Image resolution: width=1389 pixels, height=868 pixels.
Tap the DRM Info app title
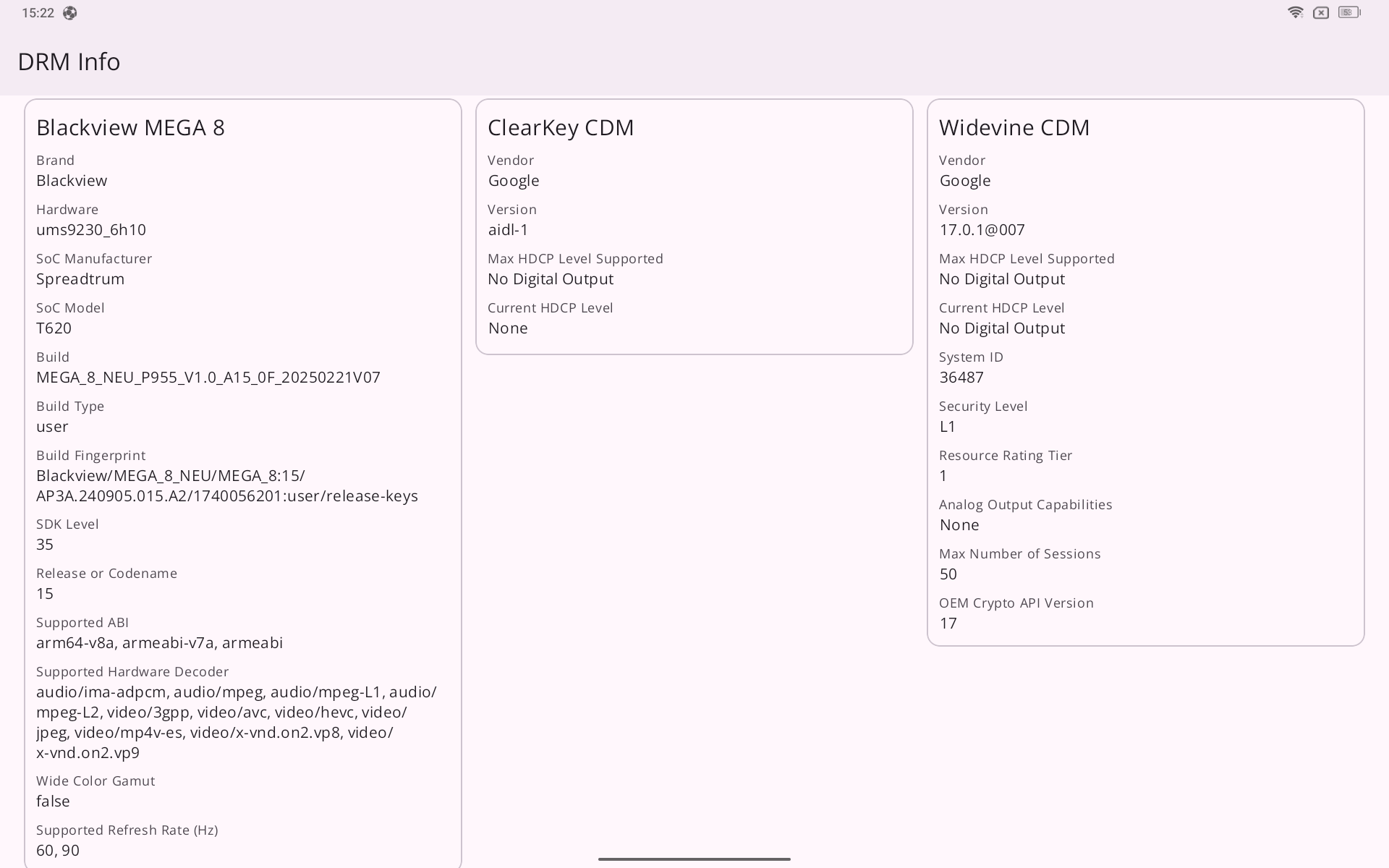69,62
